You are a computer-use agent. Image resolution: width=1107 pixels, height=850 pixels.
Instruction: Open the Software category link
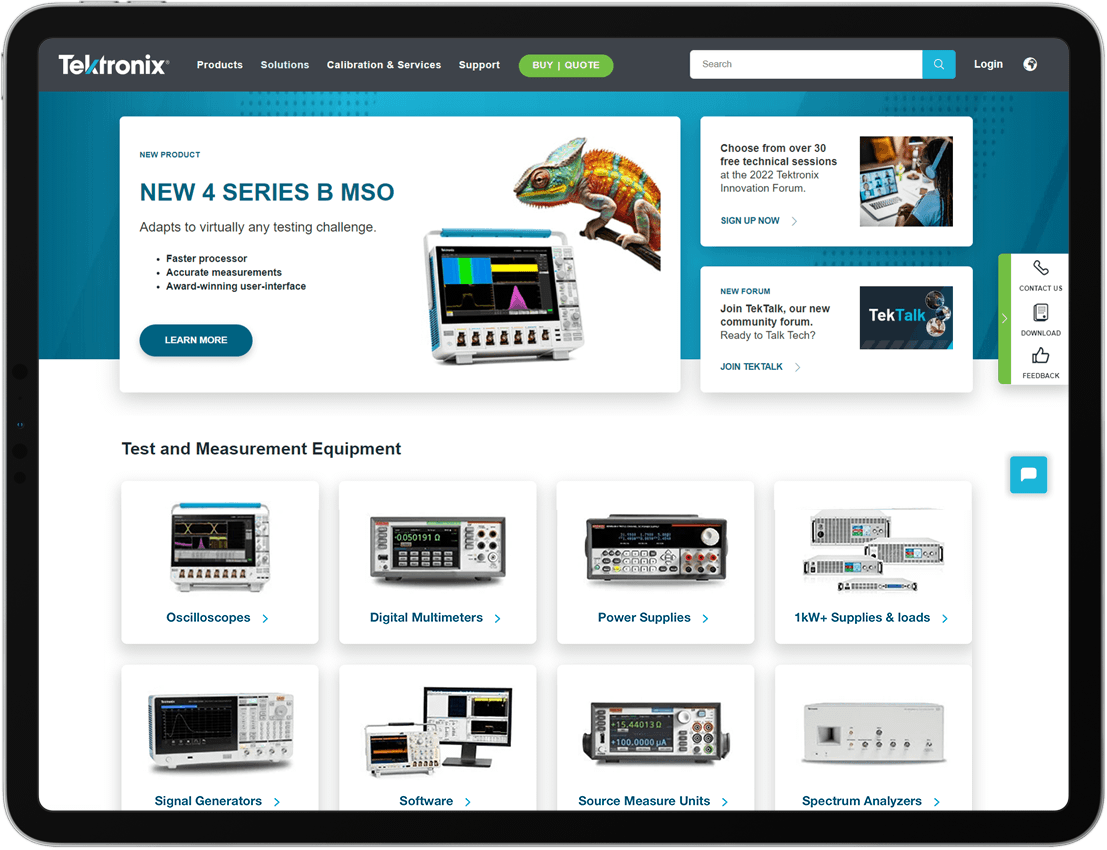point(426,801)
